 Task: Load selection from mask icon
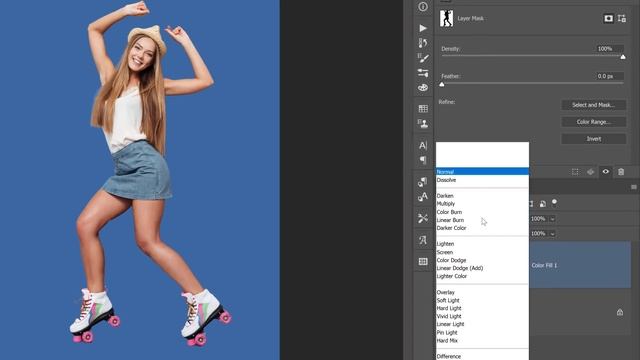pos(575,172)
